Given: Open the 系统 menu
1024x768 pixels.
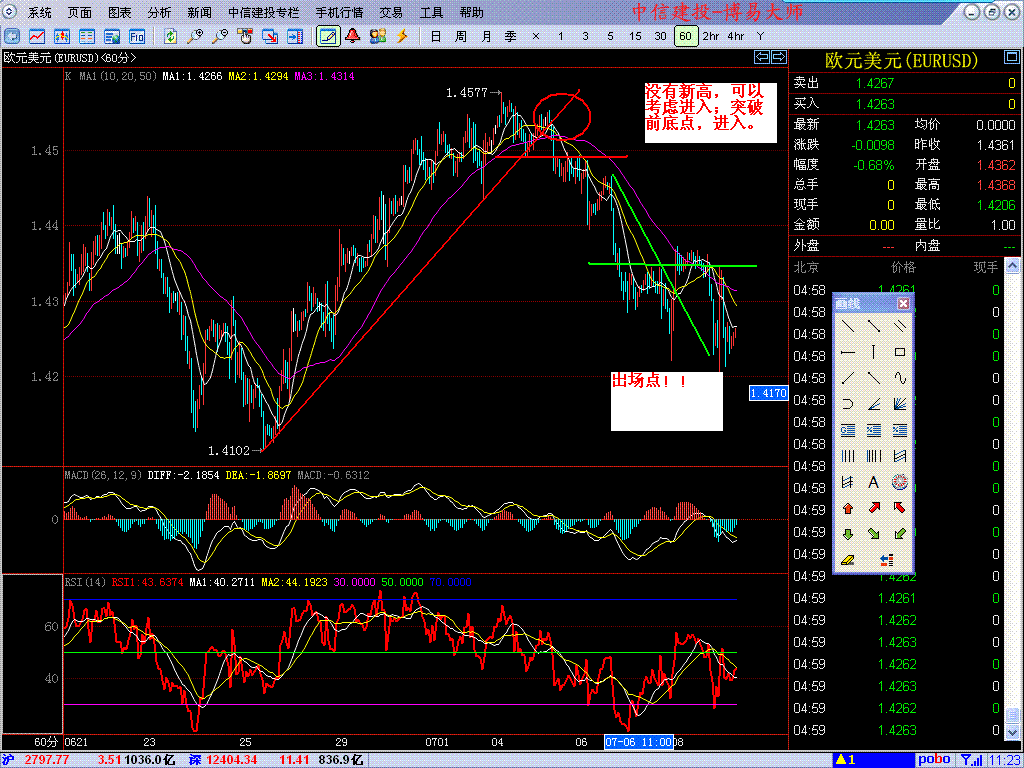Looking at the screenshot, I should point(40,12).
